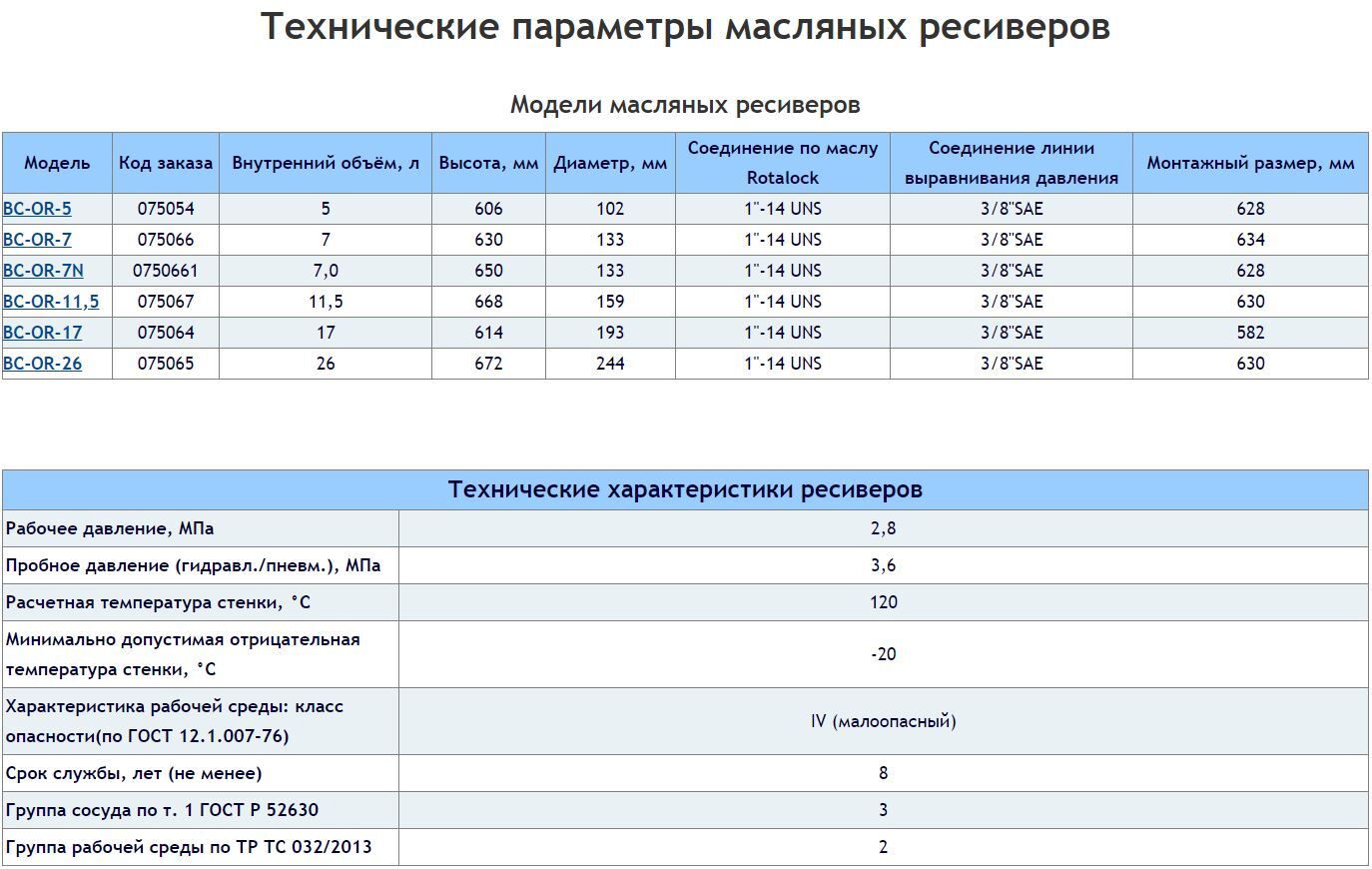The image size is (1372, 869).
Task: Click the height value 614
Action: click(x=488, y=333)
